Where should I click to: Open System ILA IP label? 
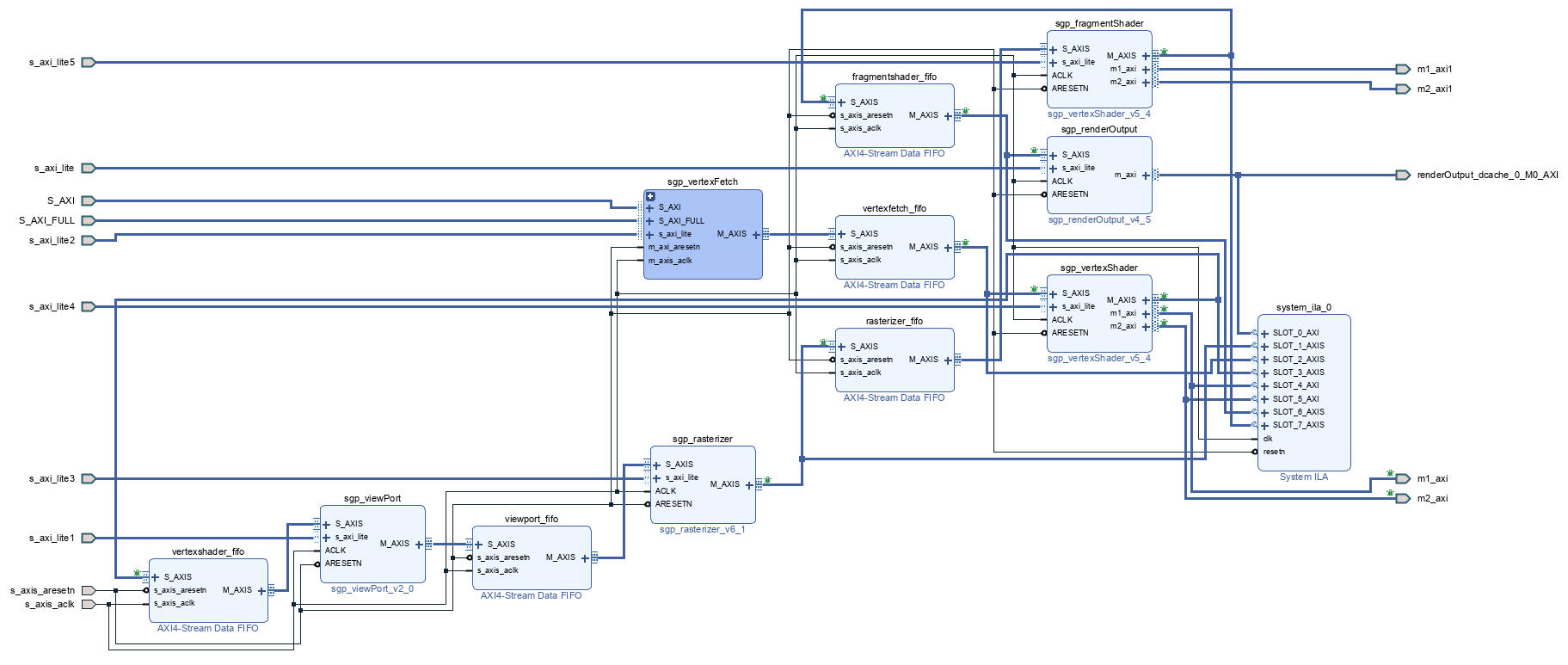pos(1303,477)
